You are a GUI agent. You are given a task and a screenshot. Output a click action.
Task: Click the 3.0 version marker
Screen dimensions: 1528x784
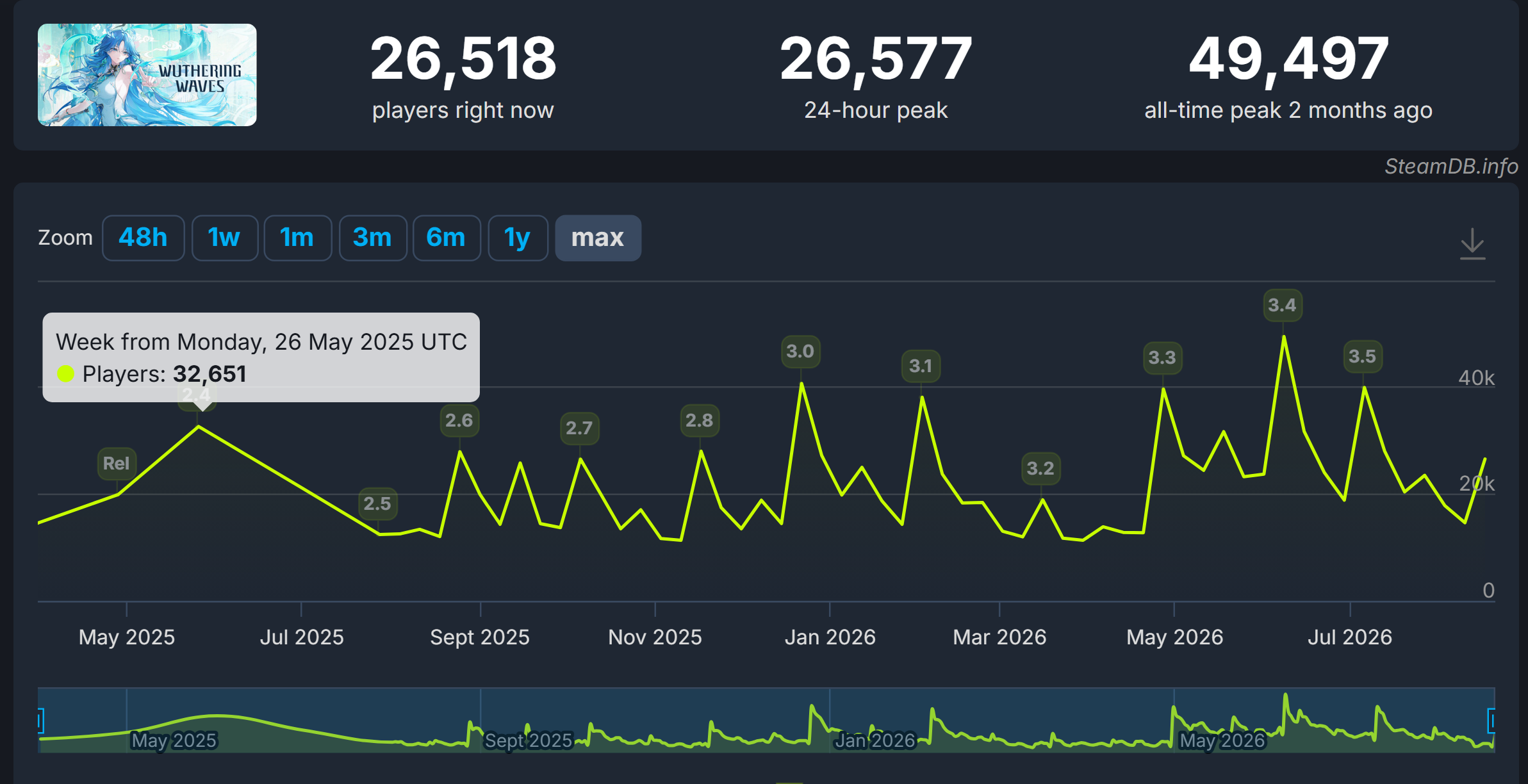click(x=800, y=351)
